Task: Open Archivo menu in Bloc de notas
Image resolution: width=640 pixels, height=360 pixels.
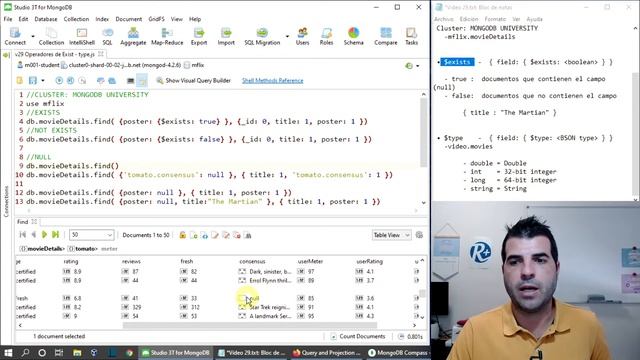Action: point(444,19)
